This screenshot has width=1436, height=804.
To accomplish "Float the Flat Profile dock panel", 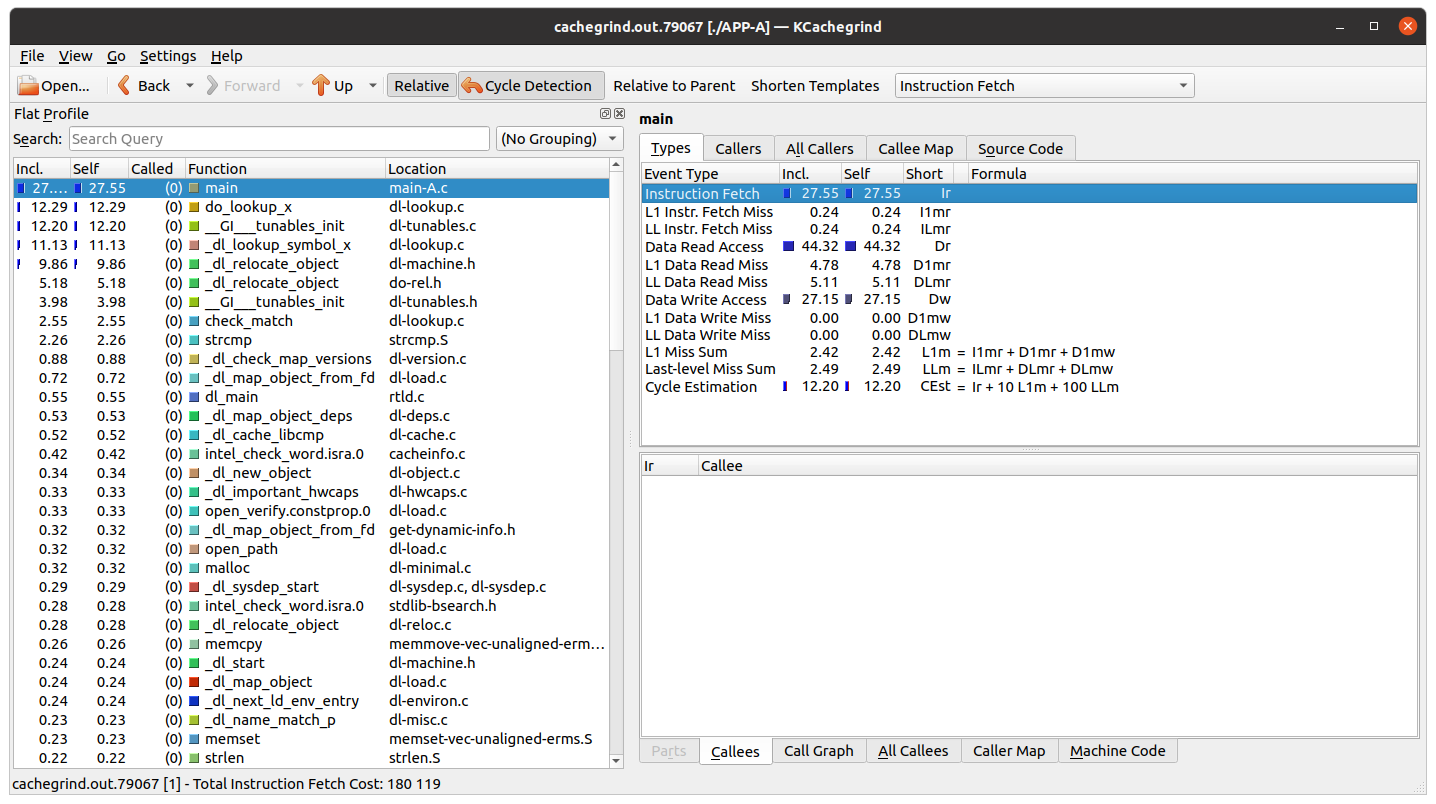I will tap(606, 114).
